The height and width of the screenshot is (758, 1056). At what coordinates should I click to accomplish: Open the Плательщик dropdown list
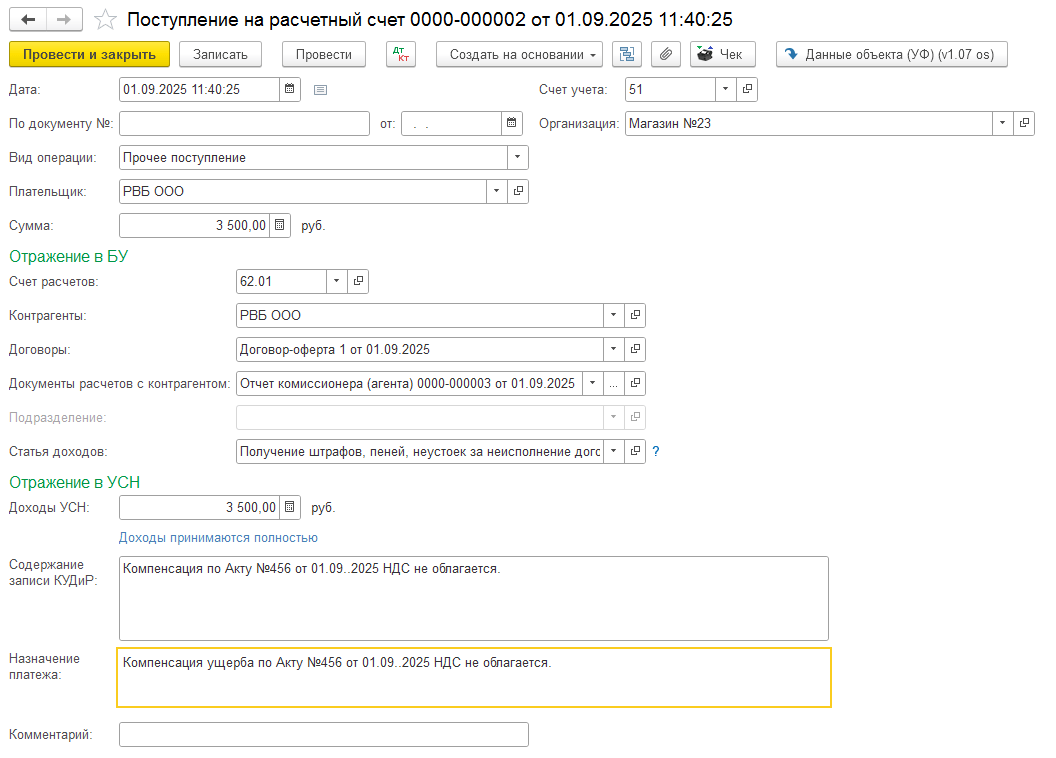tap(497, 191)
